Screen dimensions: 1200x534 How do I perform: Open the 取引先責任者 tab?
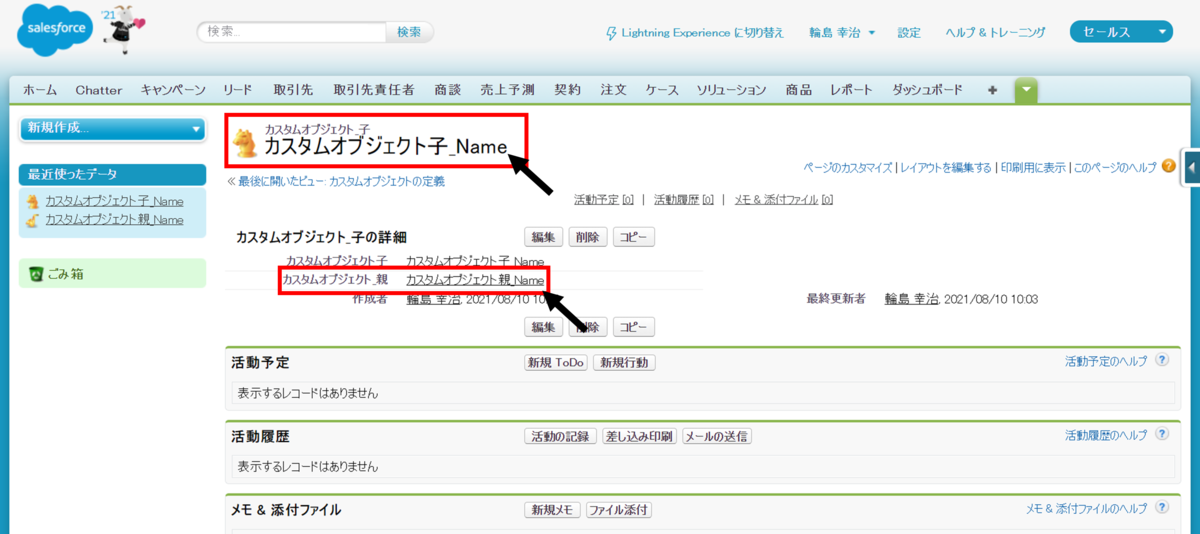[x=374, y=90]
